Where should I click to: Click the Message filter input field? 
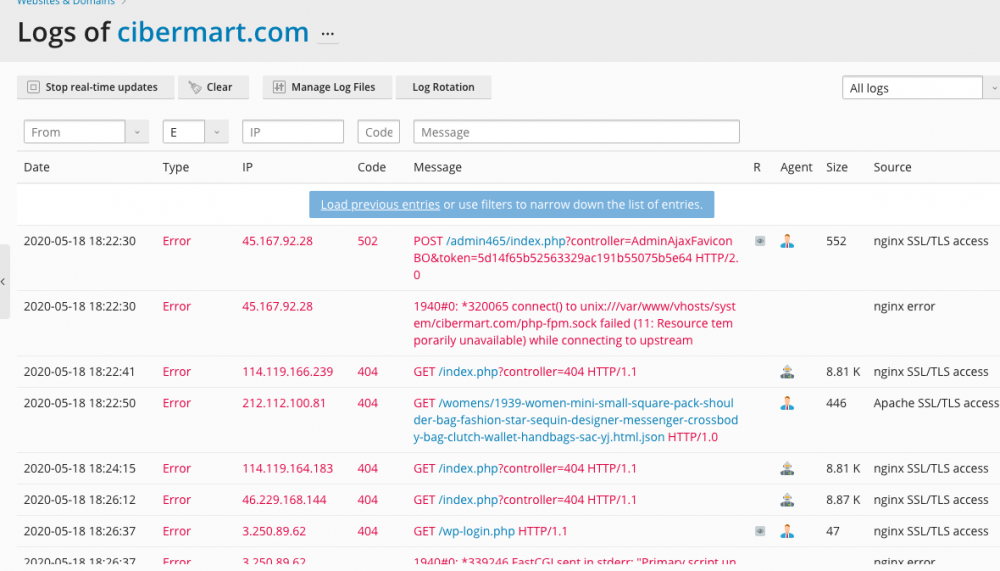click(576, 132)
